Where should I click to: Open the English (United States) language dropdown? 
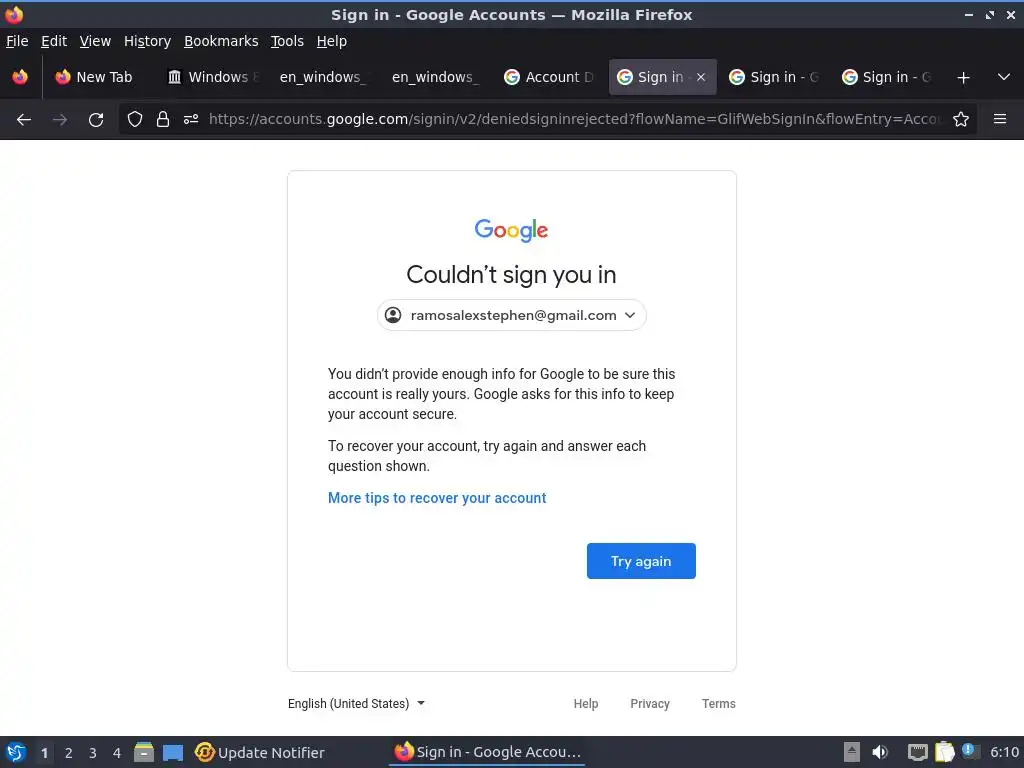pos(357,703)
